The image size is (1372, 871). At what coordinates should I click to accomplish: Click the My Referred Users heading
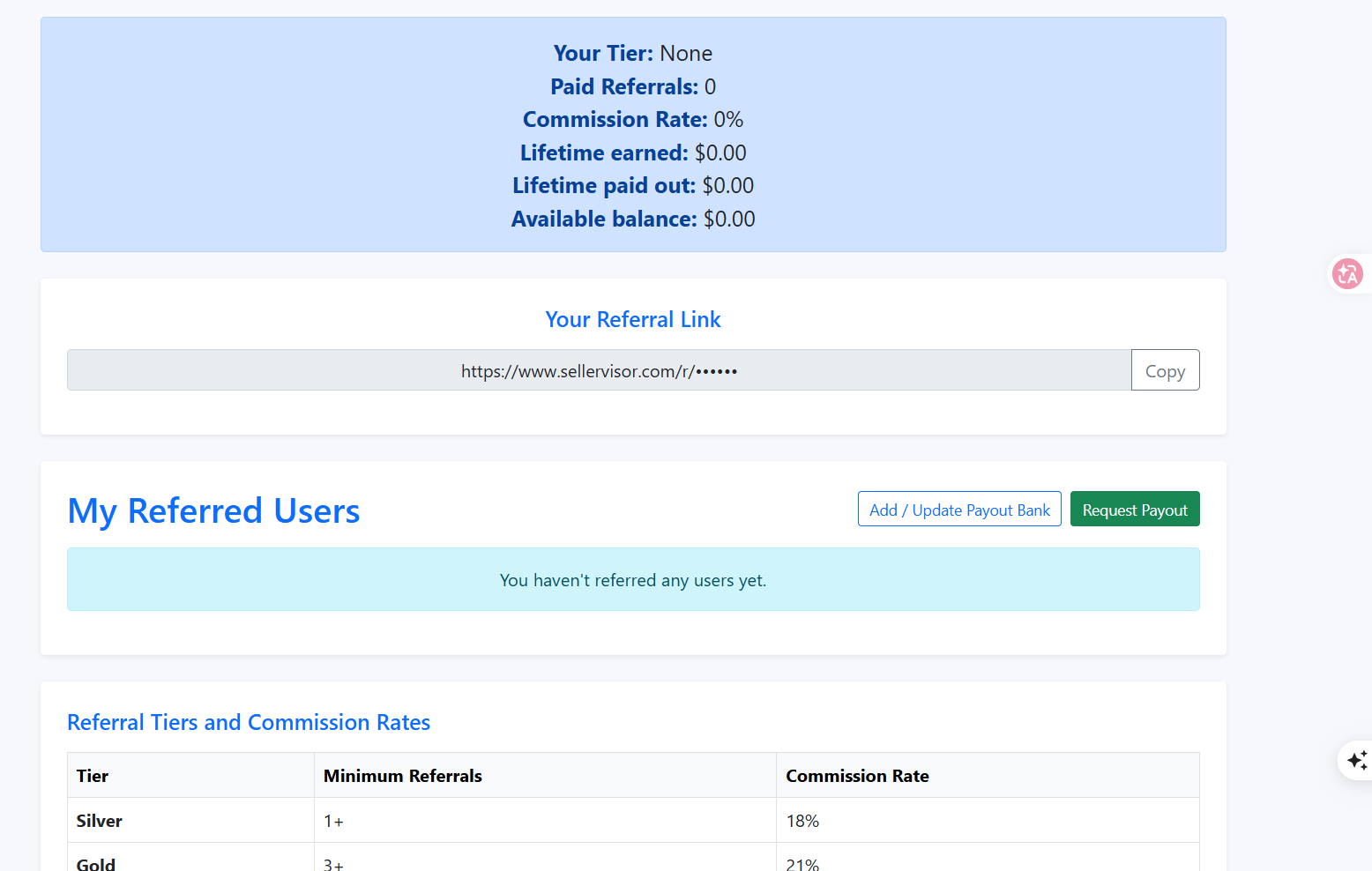click(214, 511)
